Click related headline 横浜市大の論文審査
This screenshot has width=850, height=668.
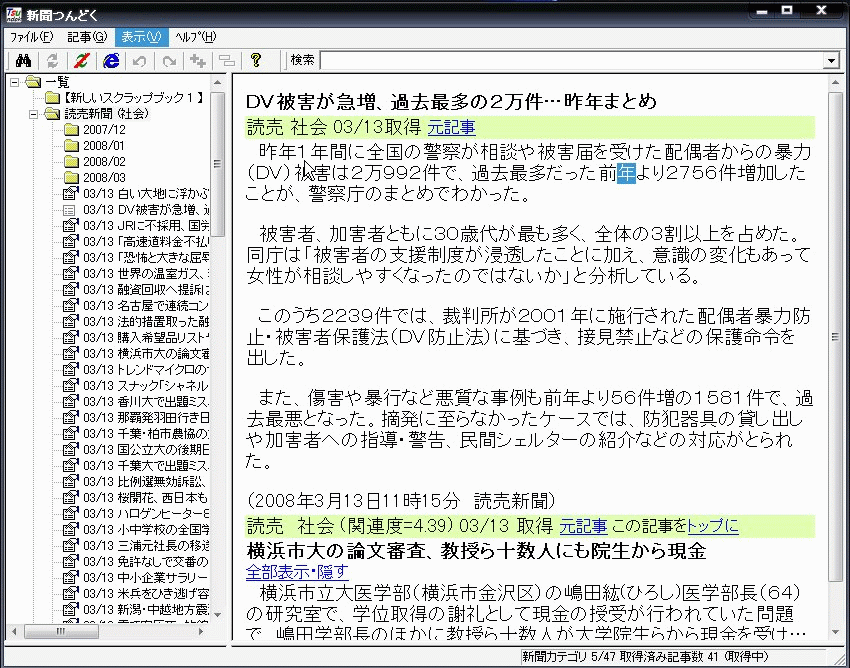click(476, 551)
